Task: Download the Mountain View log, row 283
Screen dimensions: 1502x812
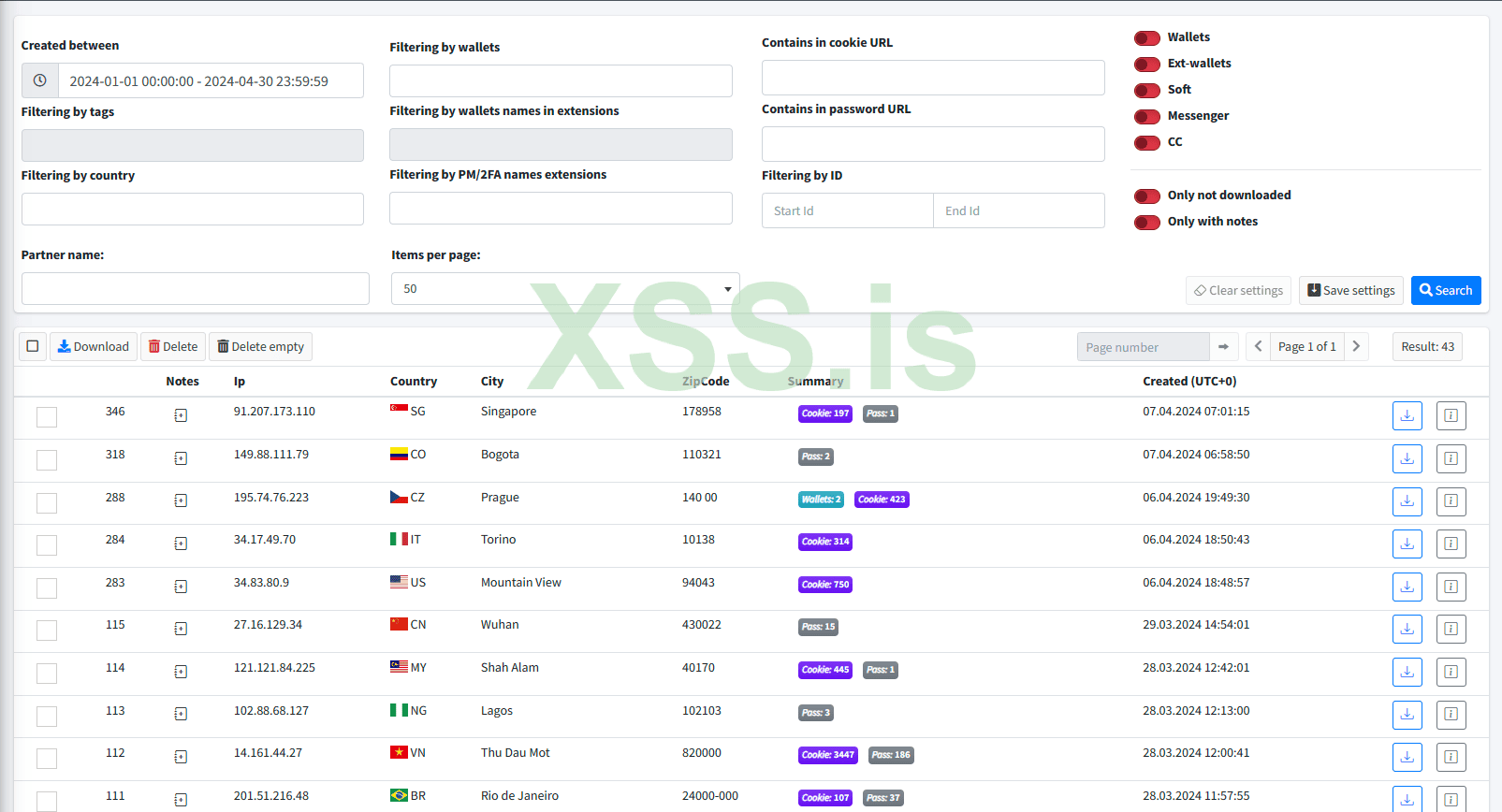Action: click(1407, 587)
